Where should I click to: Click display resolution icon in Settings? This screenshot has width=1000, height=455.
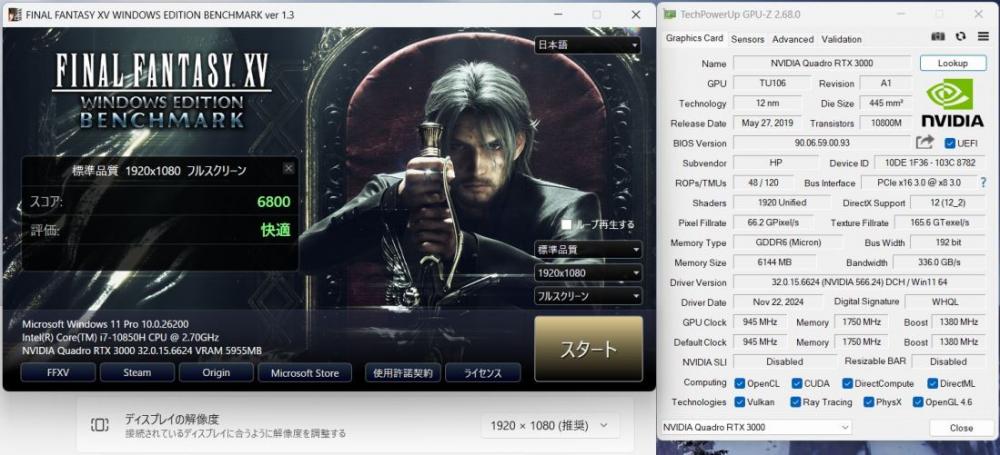99,425
